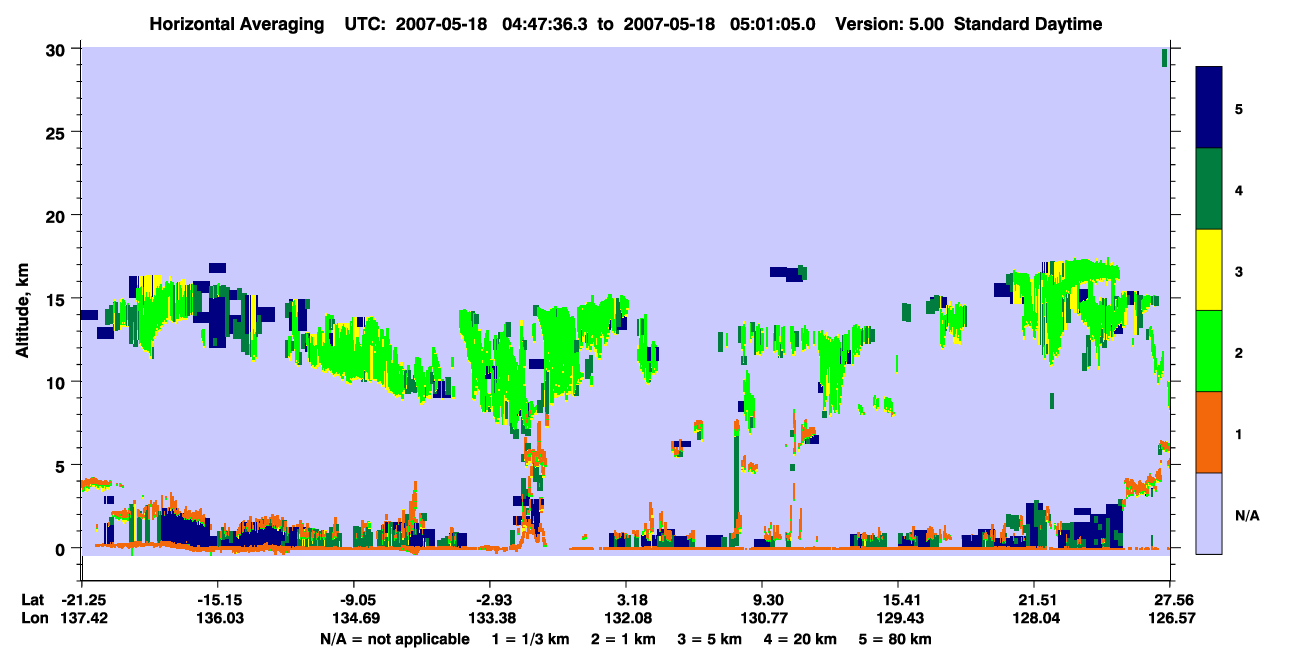Click longitude value 129.43
1300x667 pixels.
tap(898, 618)
